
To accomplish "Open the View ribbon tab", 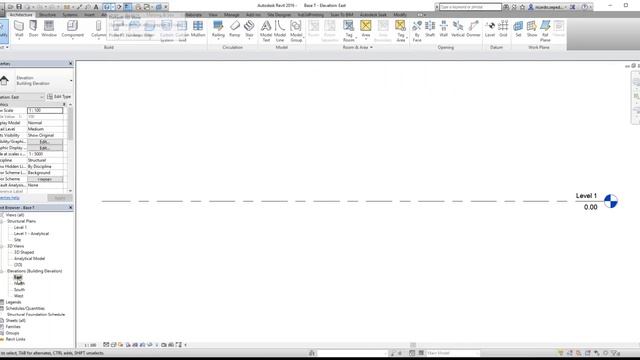I will (213, 15).
